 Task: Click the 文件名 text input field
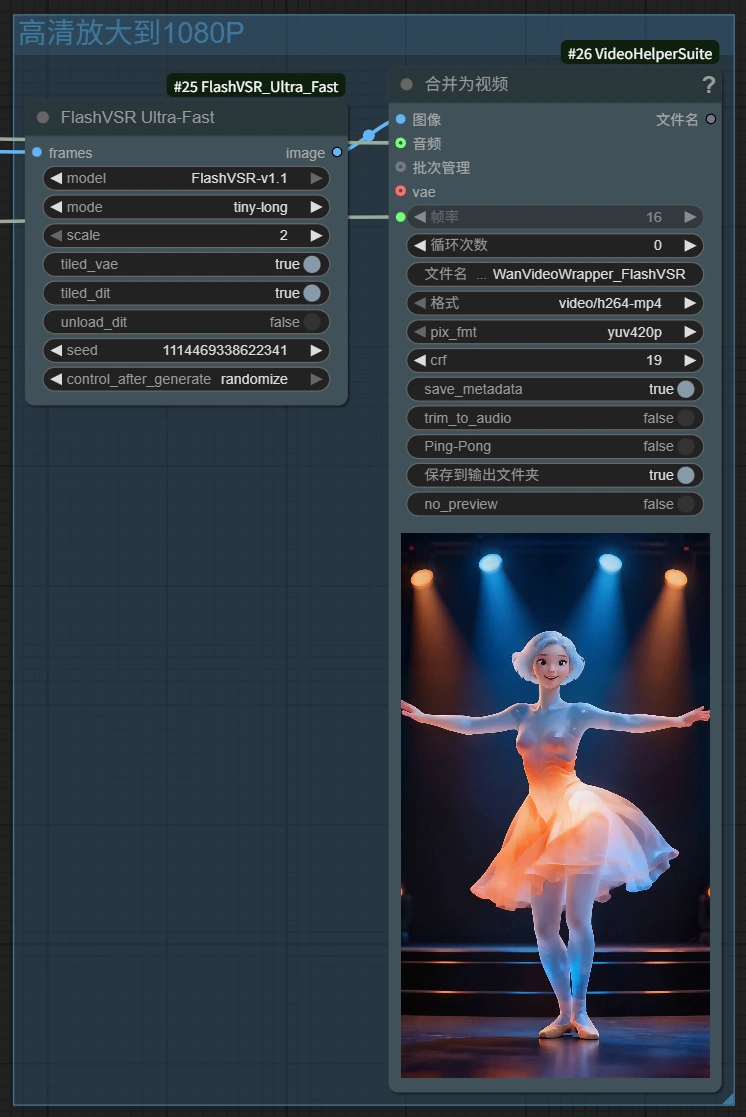point(555,274)
